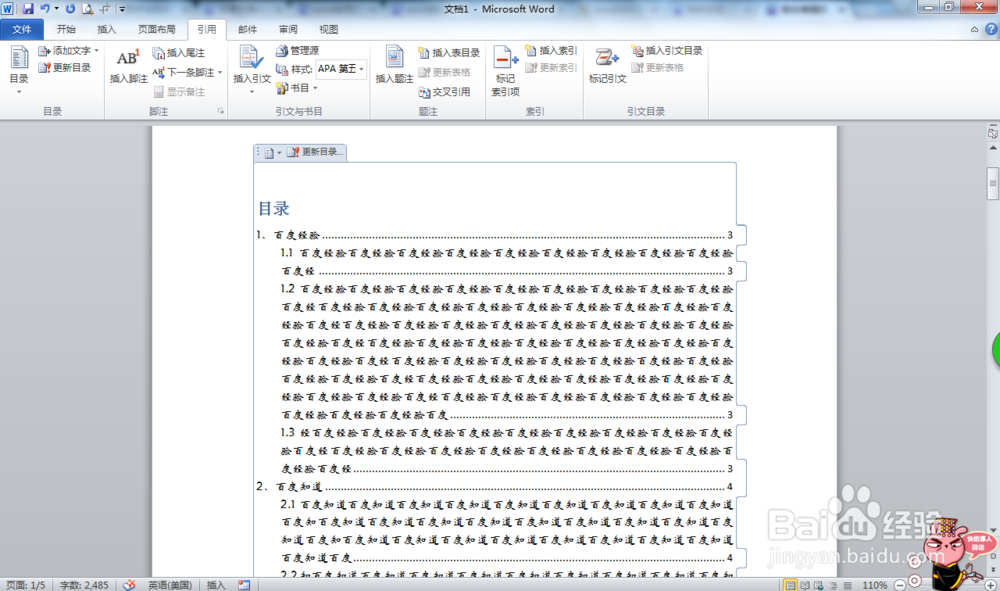The width and height of the screenshot is (1000, 591).
Task: Expand the 下一条脚注 dropdown arrow
Action: click(220, 73)
